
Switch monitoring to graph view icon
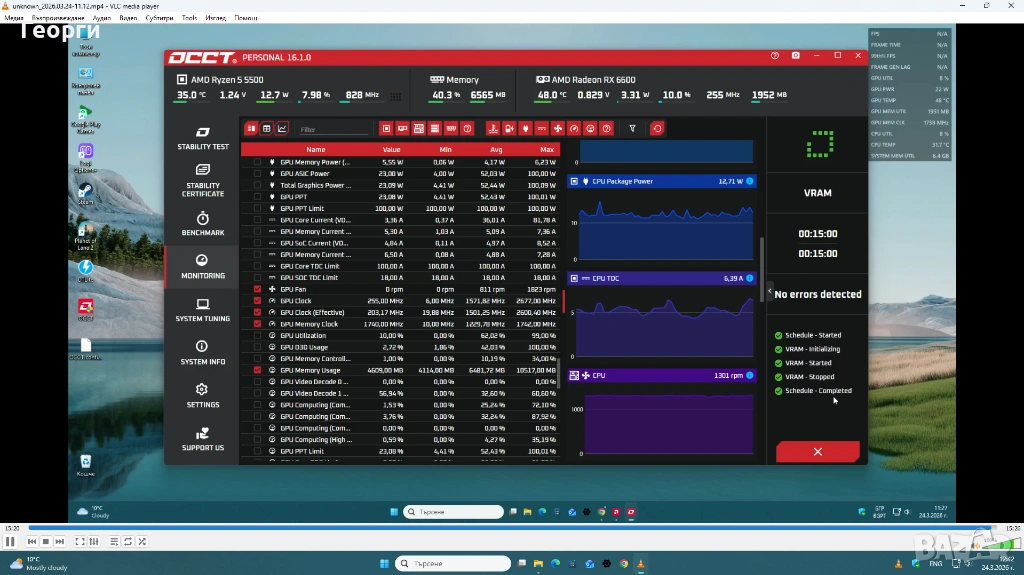click(282, 129)
